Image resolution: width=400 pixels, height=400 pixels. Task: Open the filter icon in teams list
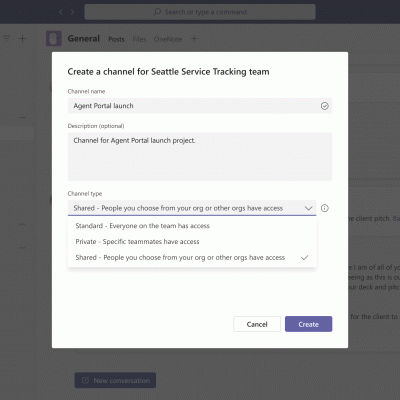click(x=6, y=39)
